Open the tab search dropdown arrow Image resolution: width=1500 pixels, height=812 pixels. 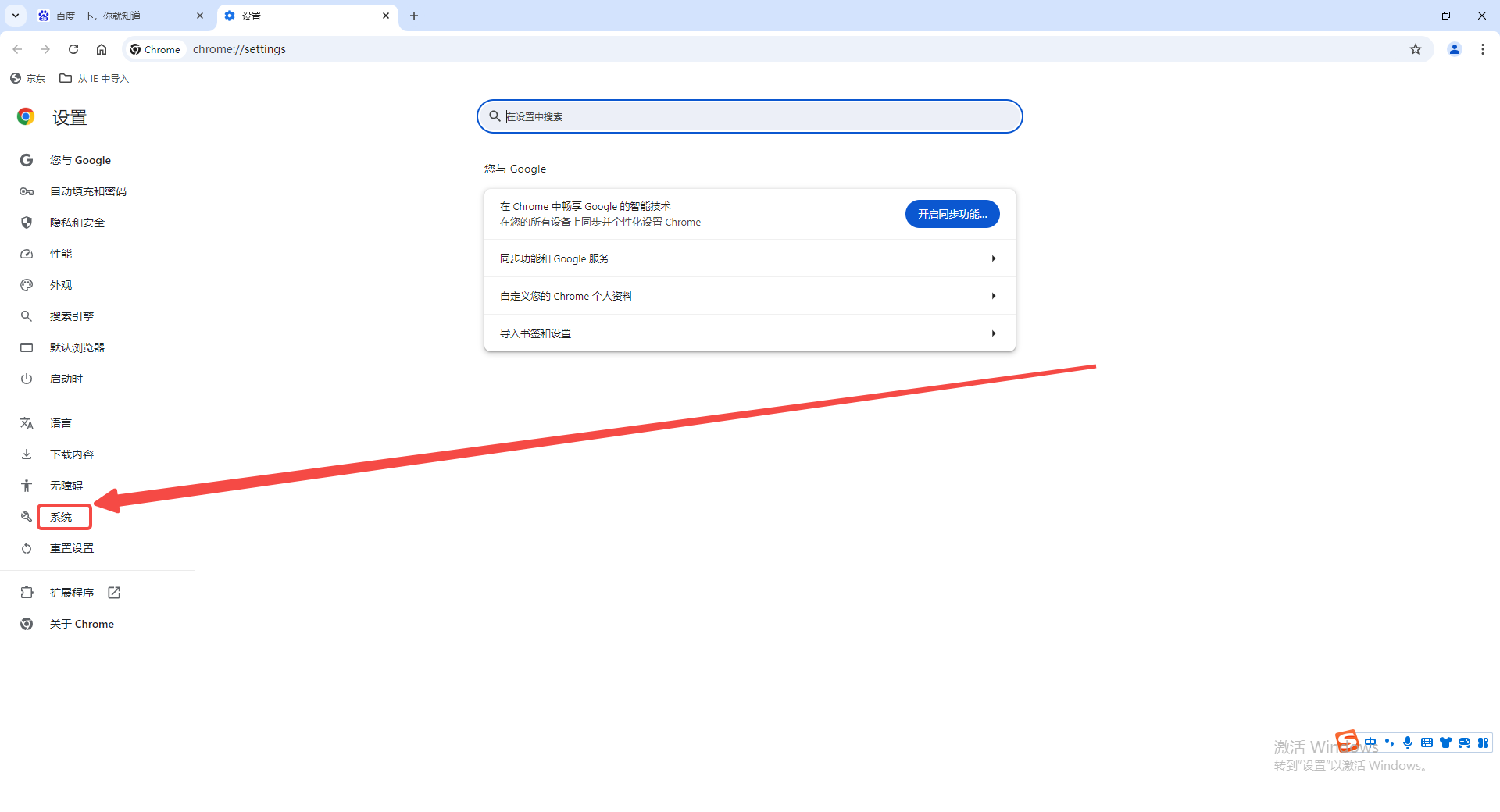[x=16, y=16]
